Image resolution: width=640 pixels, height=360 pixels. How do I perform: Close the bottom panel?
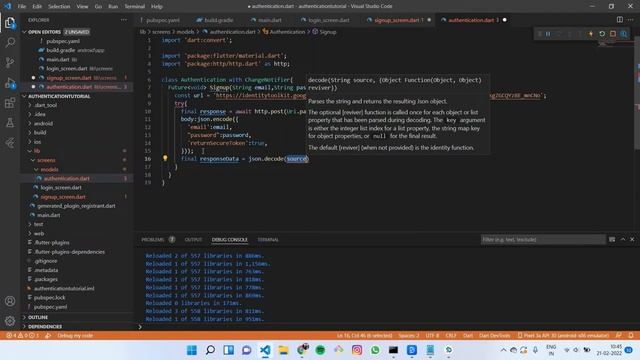632,240
